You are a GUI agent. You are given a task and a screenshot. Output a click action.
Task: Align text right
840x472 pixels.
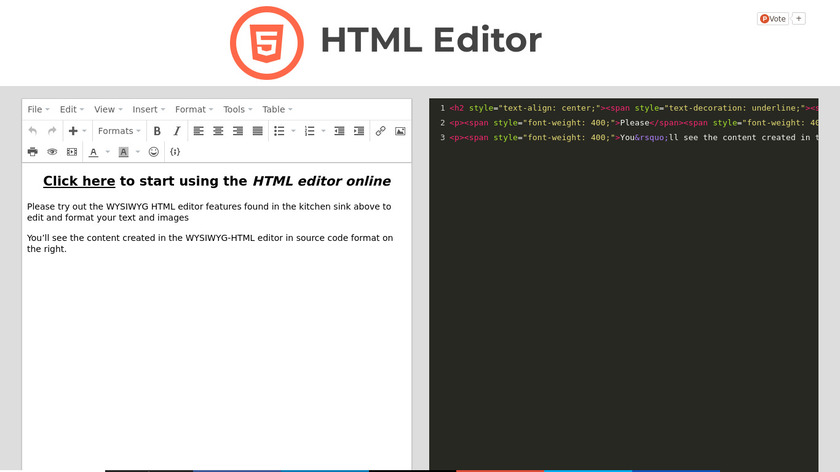238,131
